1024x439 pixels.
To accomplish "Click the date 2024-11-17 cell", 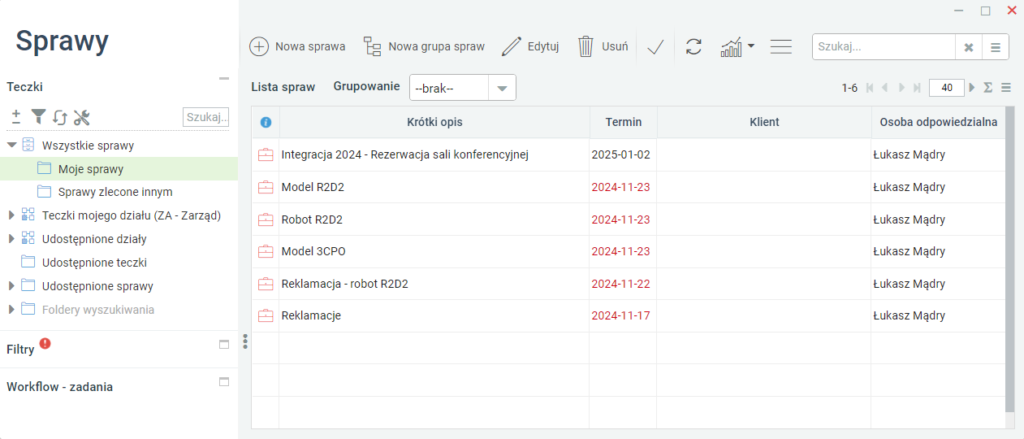I will [622, 316].
